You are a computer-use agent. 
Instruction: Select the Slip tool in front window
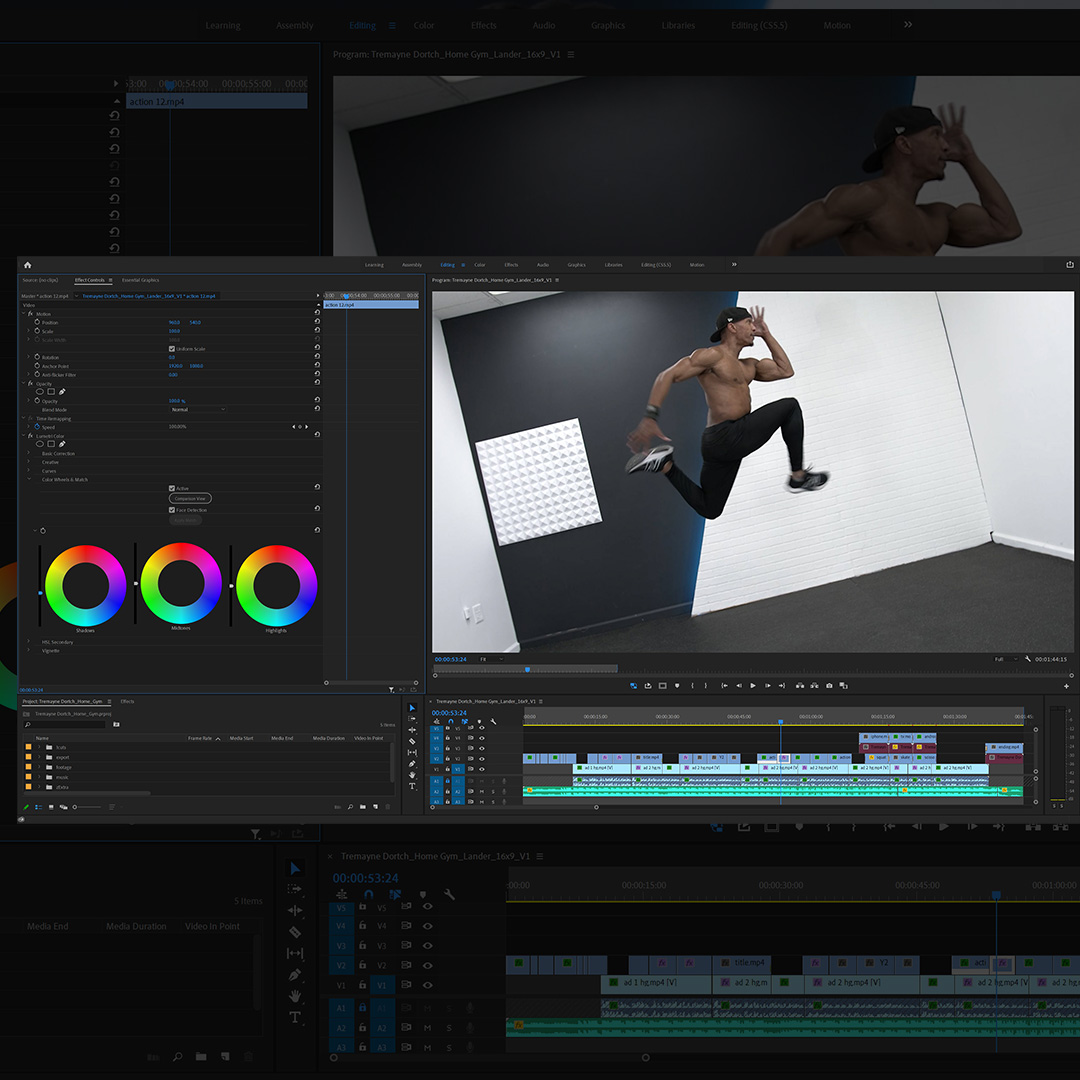(x=412, y=752)
